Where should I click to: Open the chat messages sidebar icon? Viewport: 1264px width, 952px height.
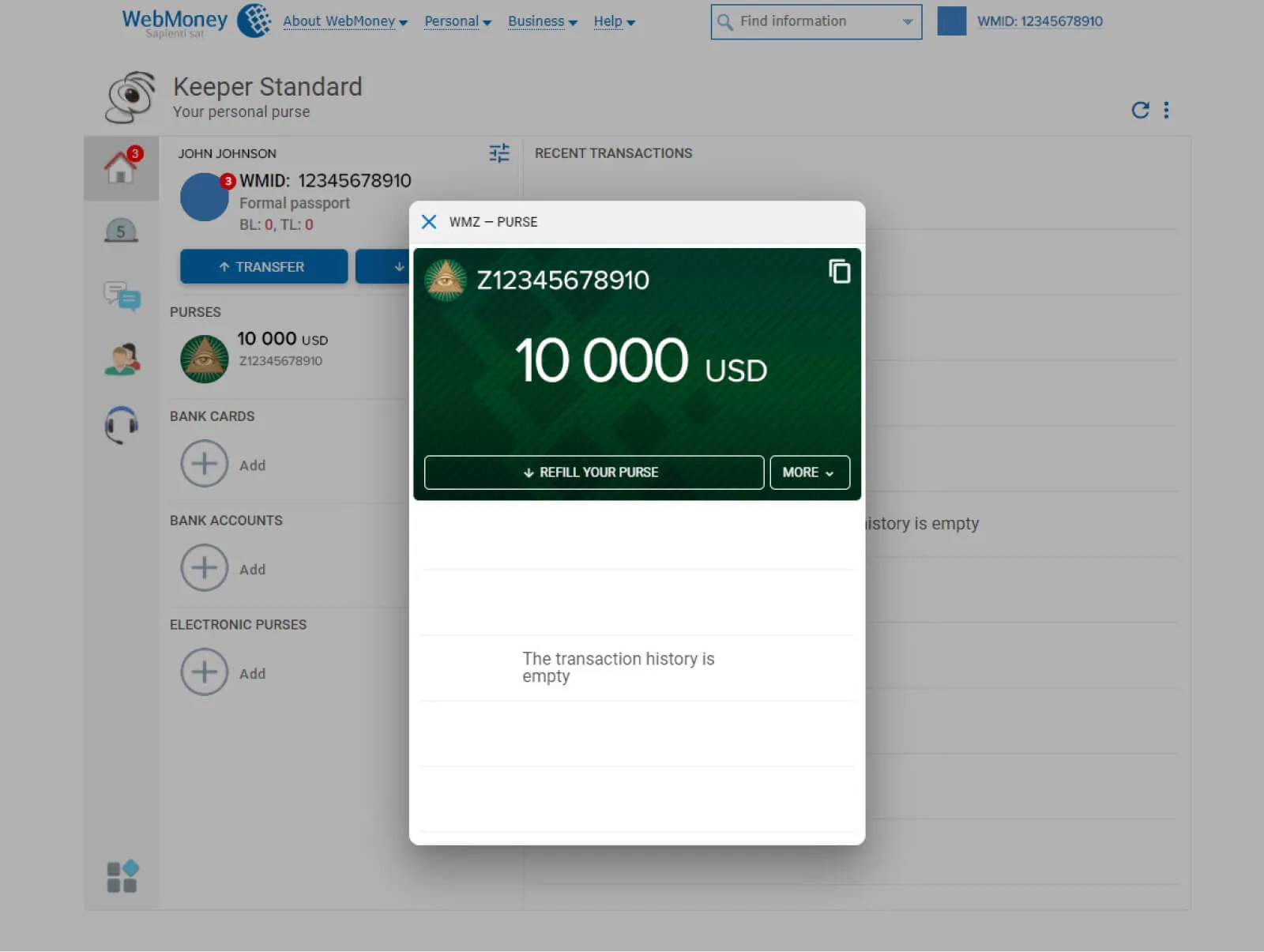point(122,295)
